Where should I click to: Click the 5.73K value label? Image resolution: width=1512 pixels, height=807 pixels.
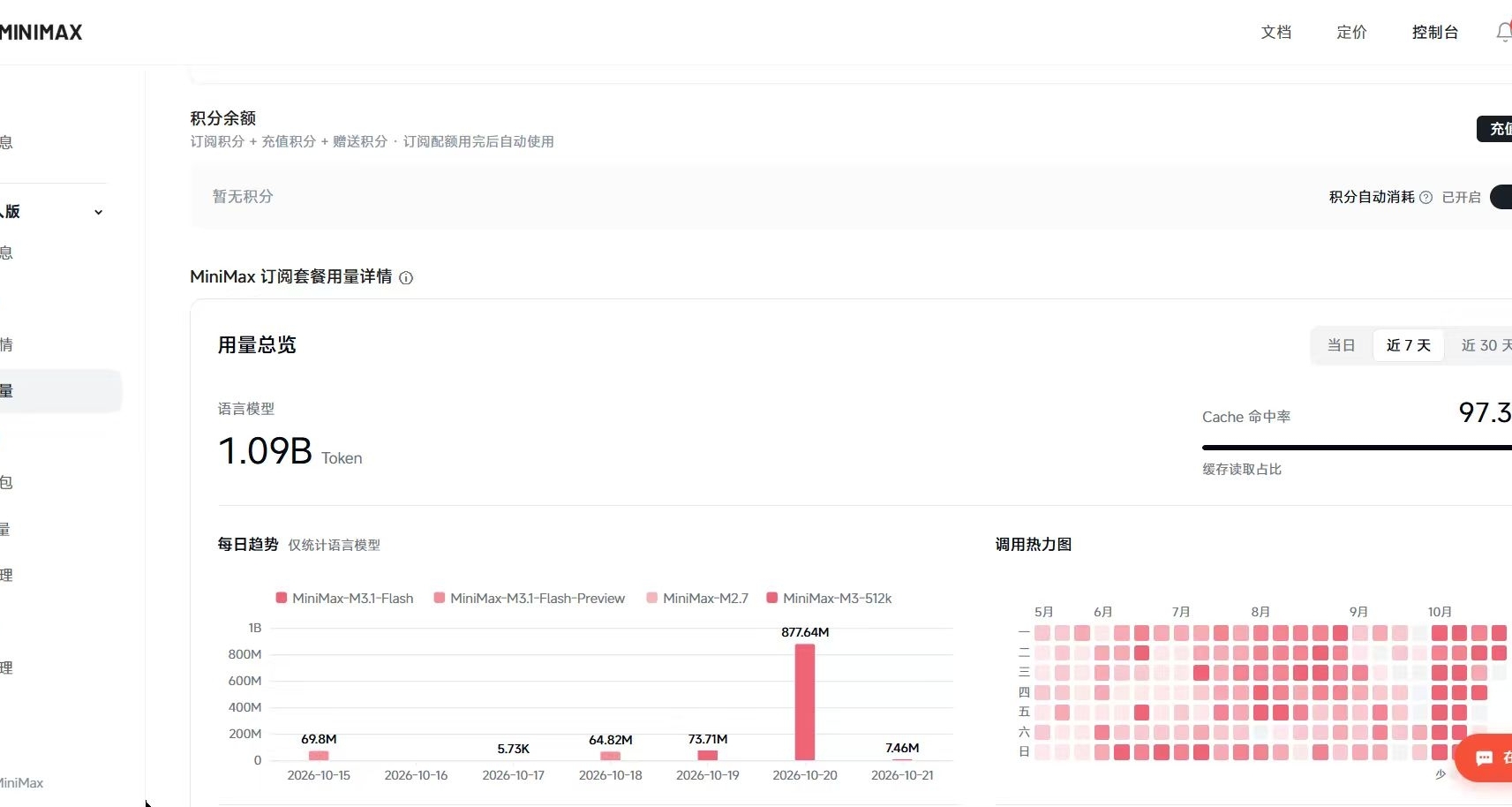(x=513, y=749)
